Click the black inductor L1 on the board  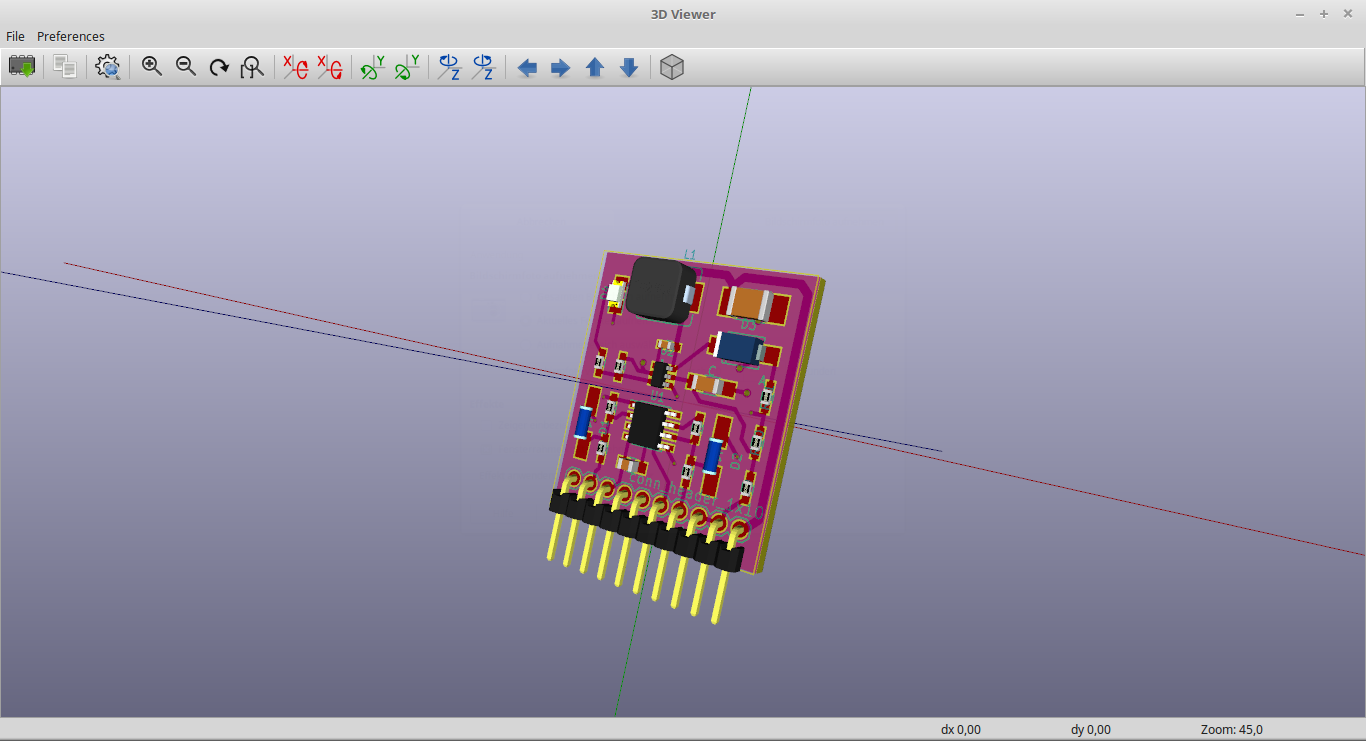pos(661,289)
